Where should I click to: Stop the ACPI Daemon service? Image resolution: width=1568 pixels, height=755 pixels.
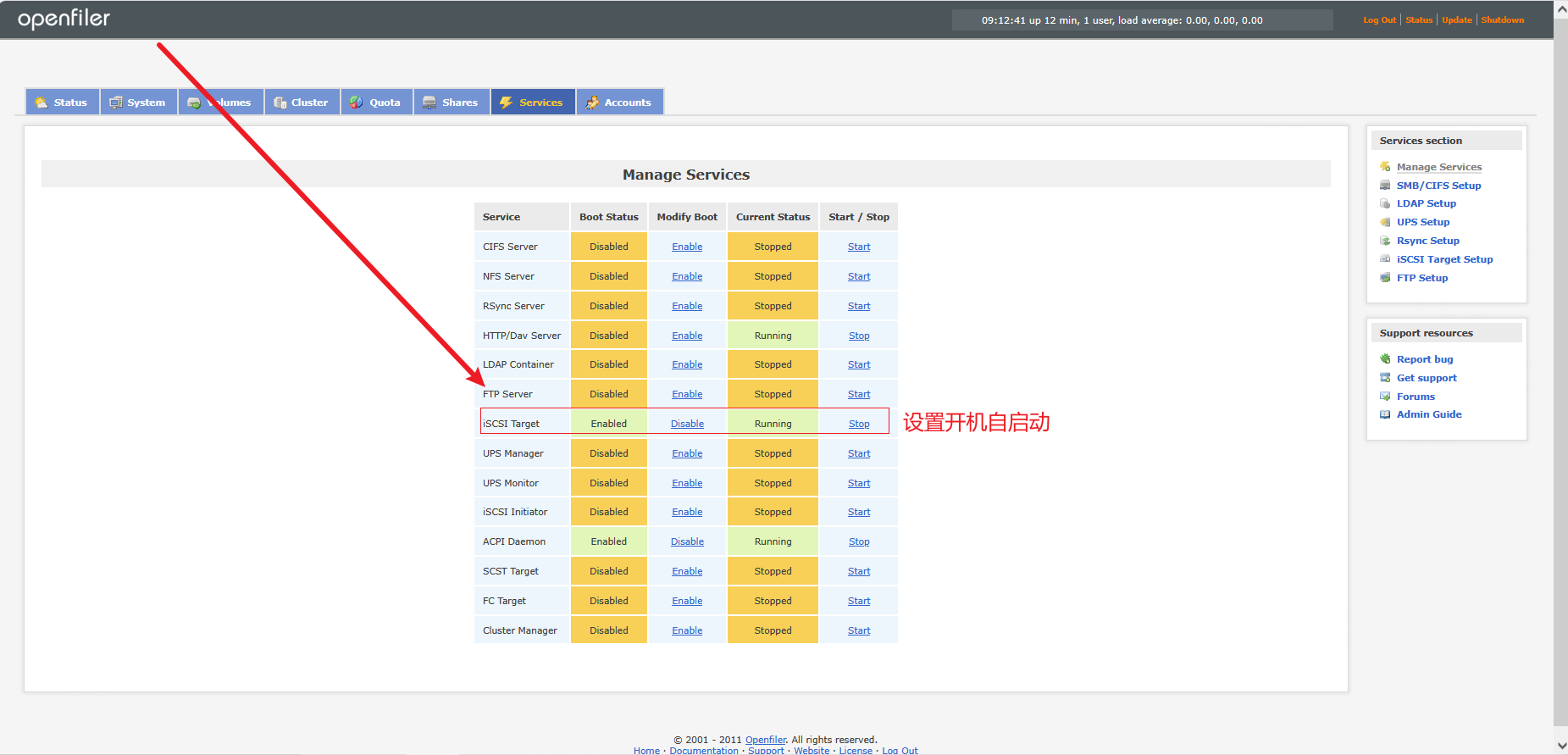click(x=859, y=541)
